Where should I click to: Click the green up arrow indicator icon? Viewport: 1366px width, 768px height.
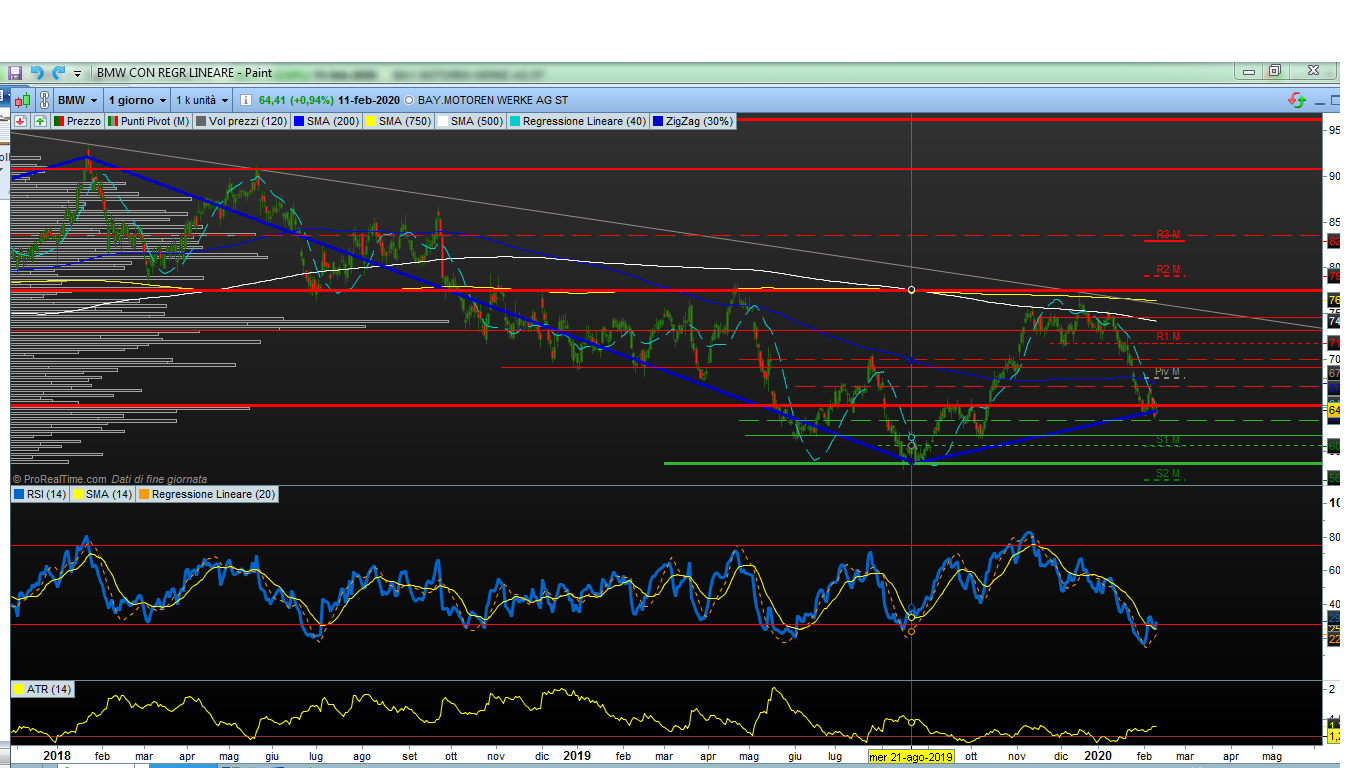(x=40, y=121)
